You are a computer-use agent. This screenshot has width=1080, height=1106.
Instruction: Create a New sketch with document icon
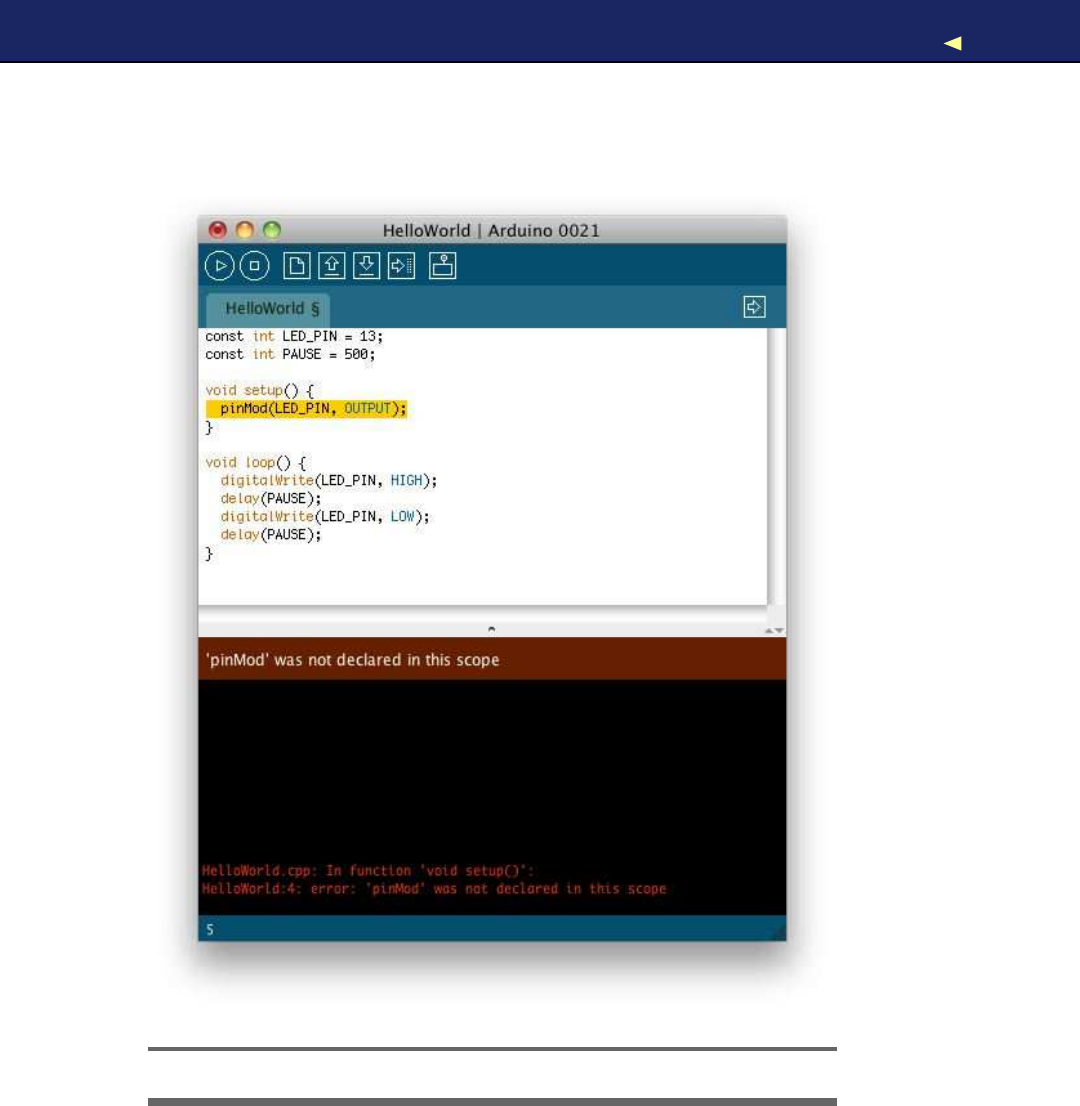(x=296, y=266)
